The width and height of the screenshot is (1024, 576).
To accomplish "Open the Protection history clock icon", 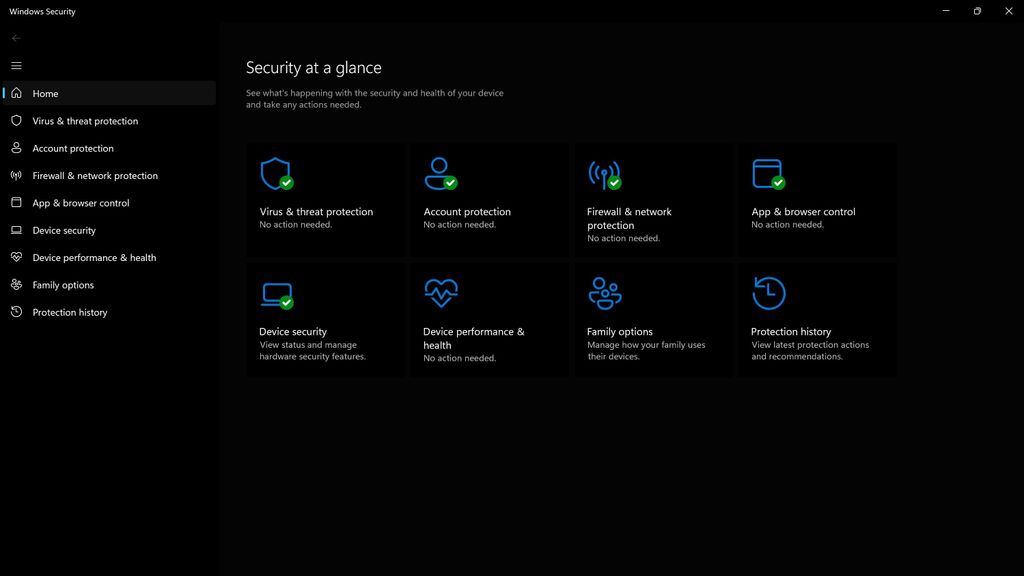I will pyautogui.click(x=768, y=292).
